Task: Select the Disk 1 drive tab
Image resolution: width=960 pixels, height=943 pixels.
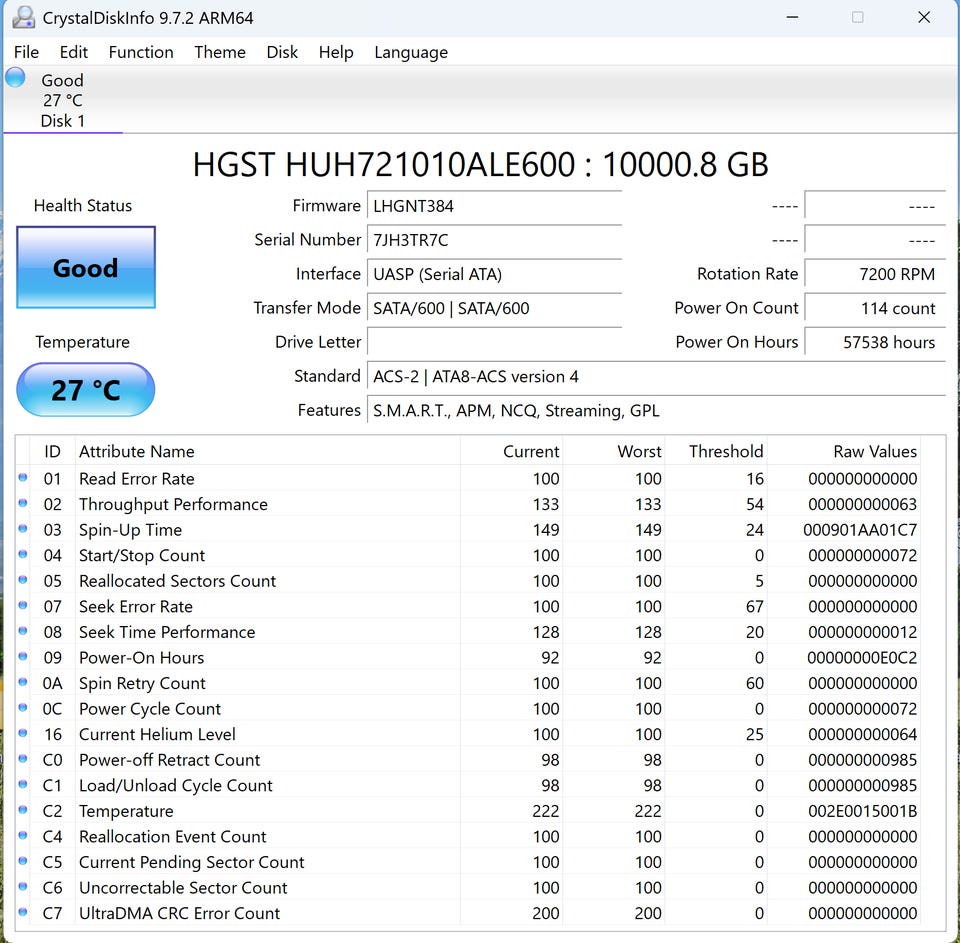Action: [62, 101]
